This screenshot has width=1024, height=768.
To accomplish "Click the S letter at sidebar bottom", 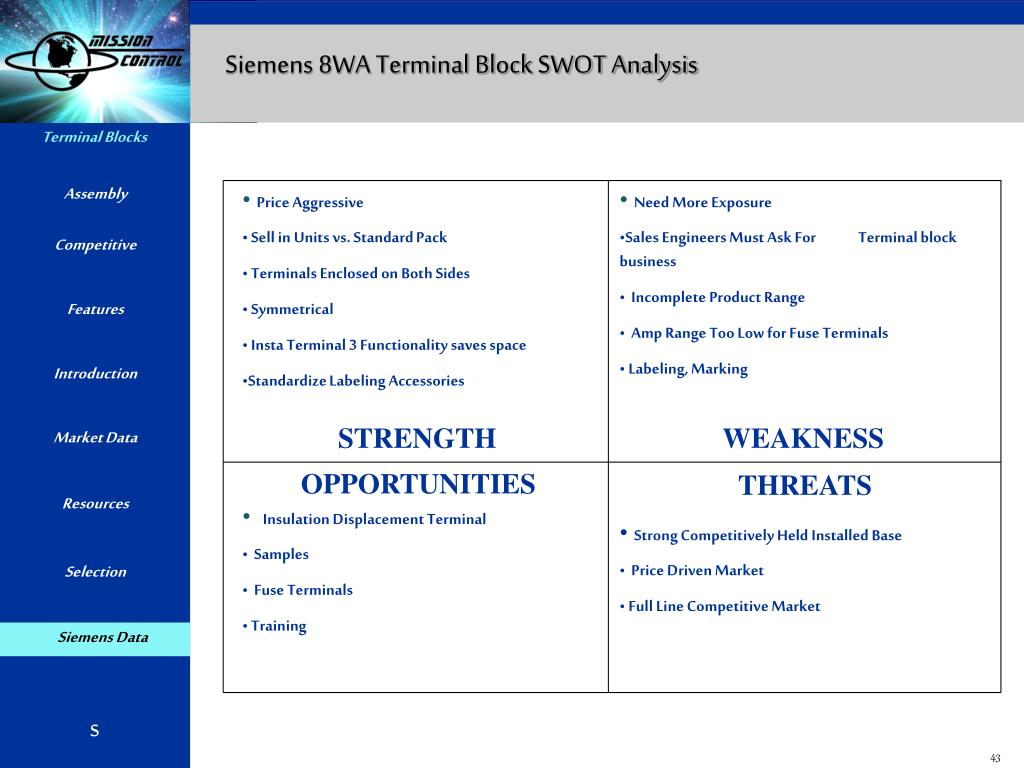I will pyautogui.click(x=95, y=731).
